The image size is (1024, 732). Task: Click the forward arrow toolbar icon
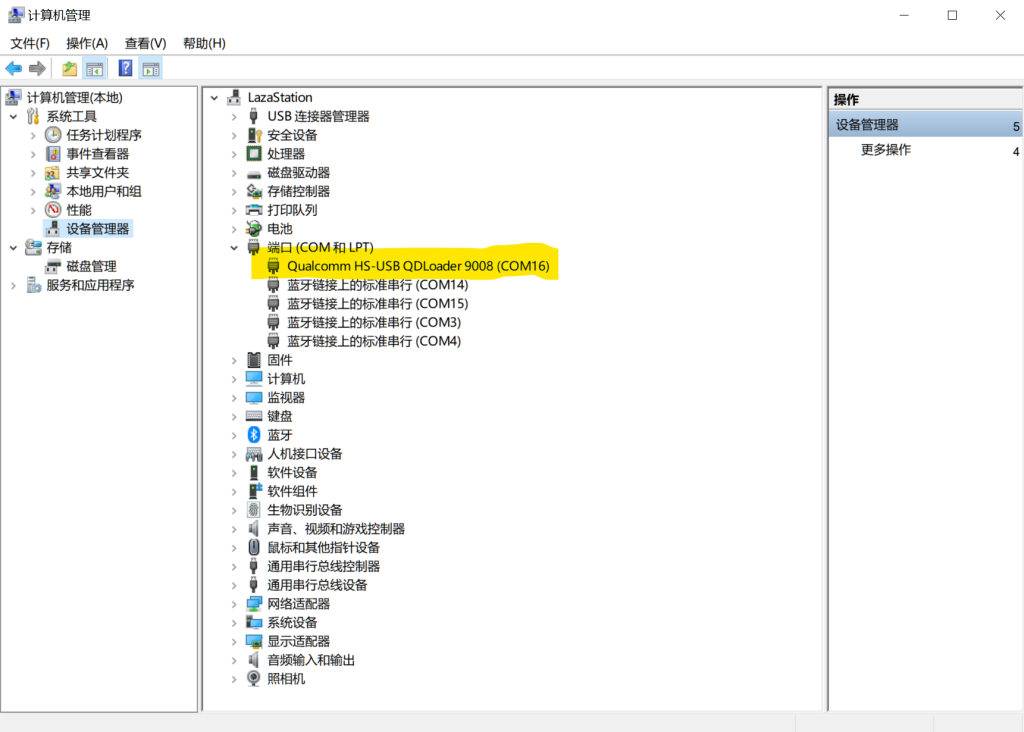[x=37, y=69]
